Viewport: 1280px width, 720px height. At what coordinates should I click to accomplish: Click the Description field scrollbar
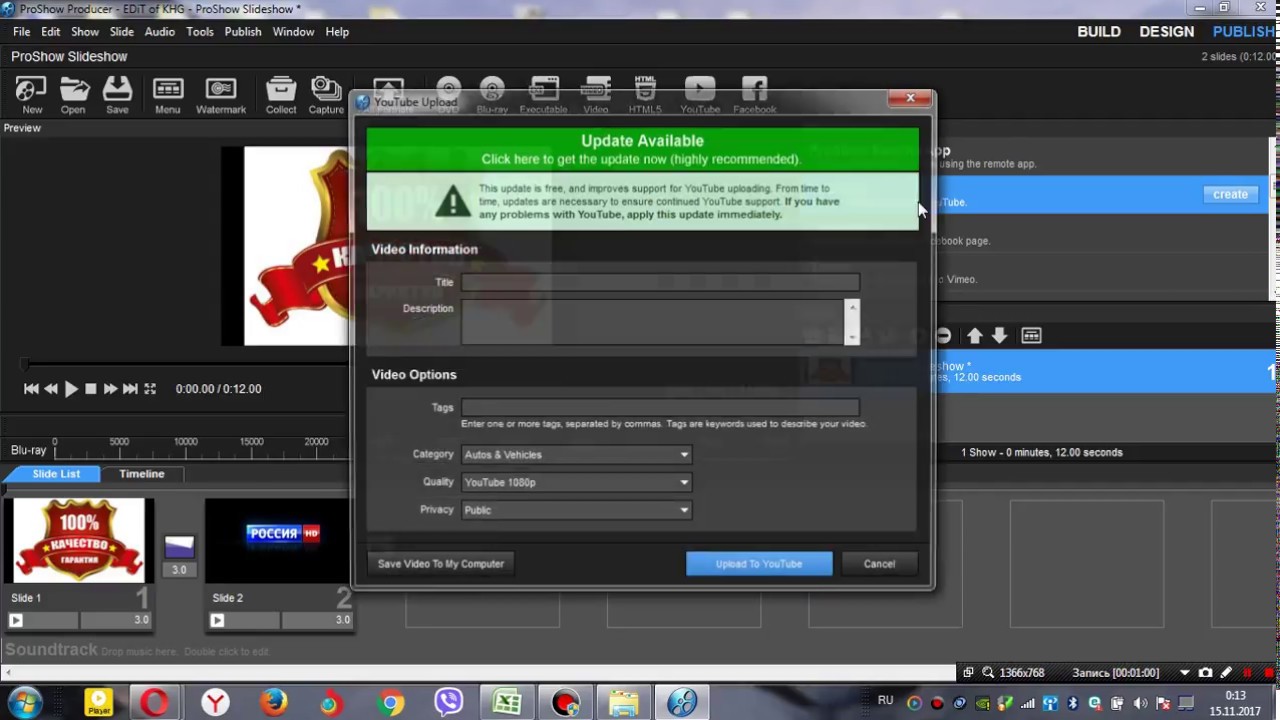click(852, 322)
